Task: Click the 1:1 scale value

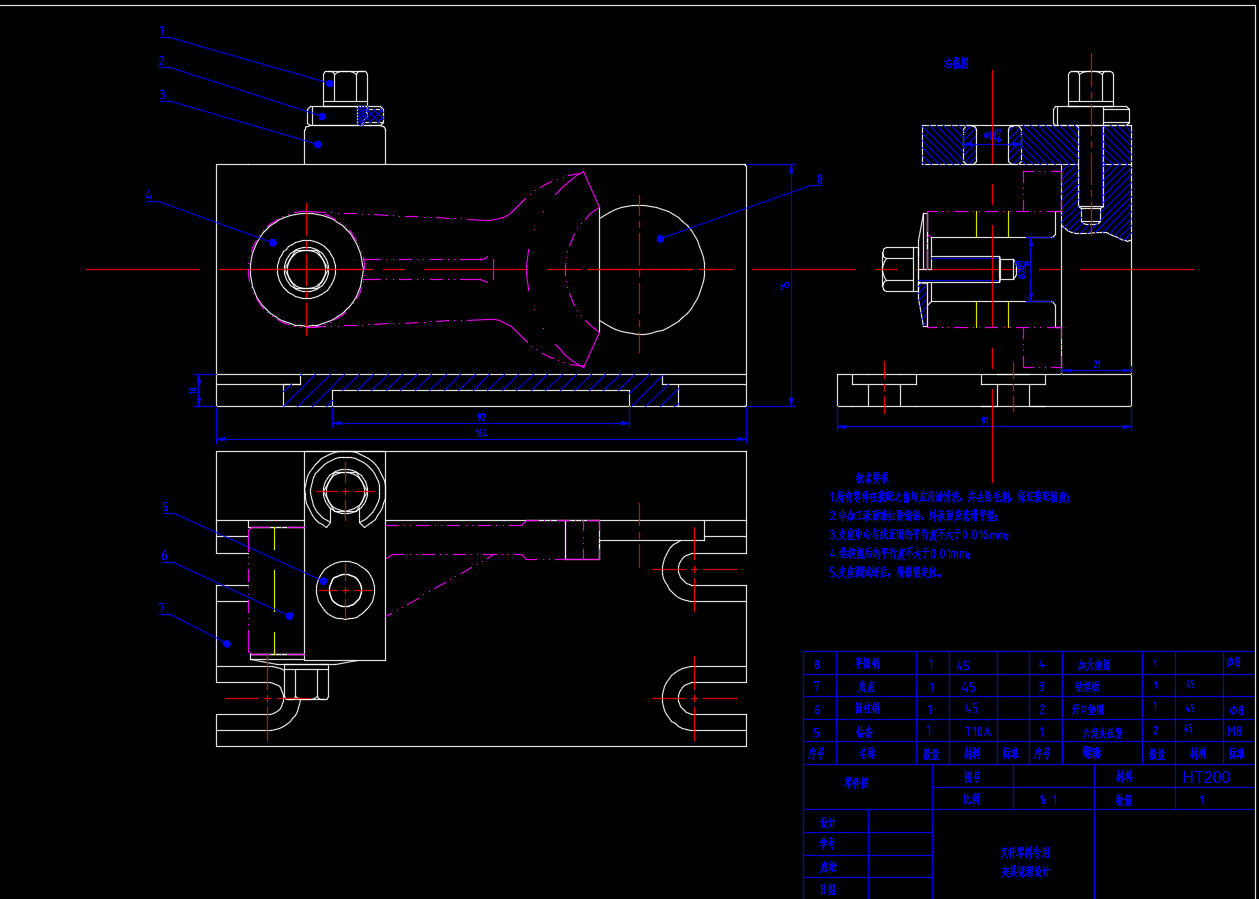Action: [x=1048, y=800]
